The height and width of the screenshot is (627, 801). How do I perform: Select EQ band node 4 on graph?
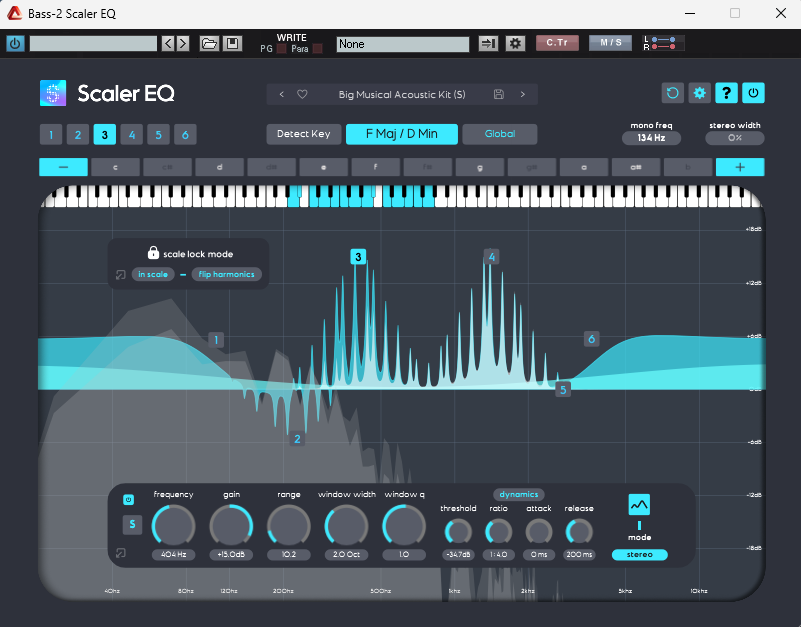click(491, 257)
